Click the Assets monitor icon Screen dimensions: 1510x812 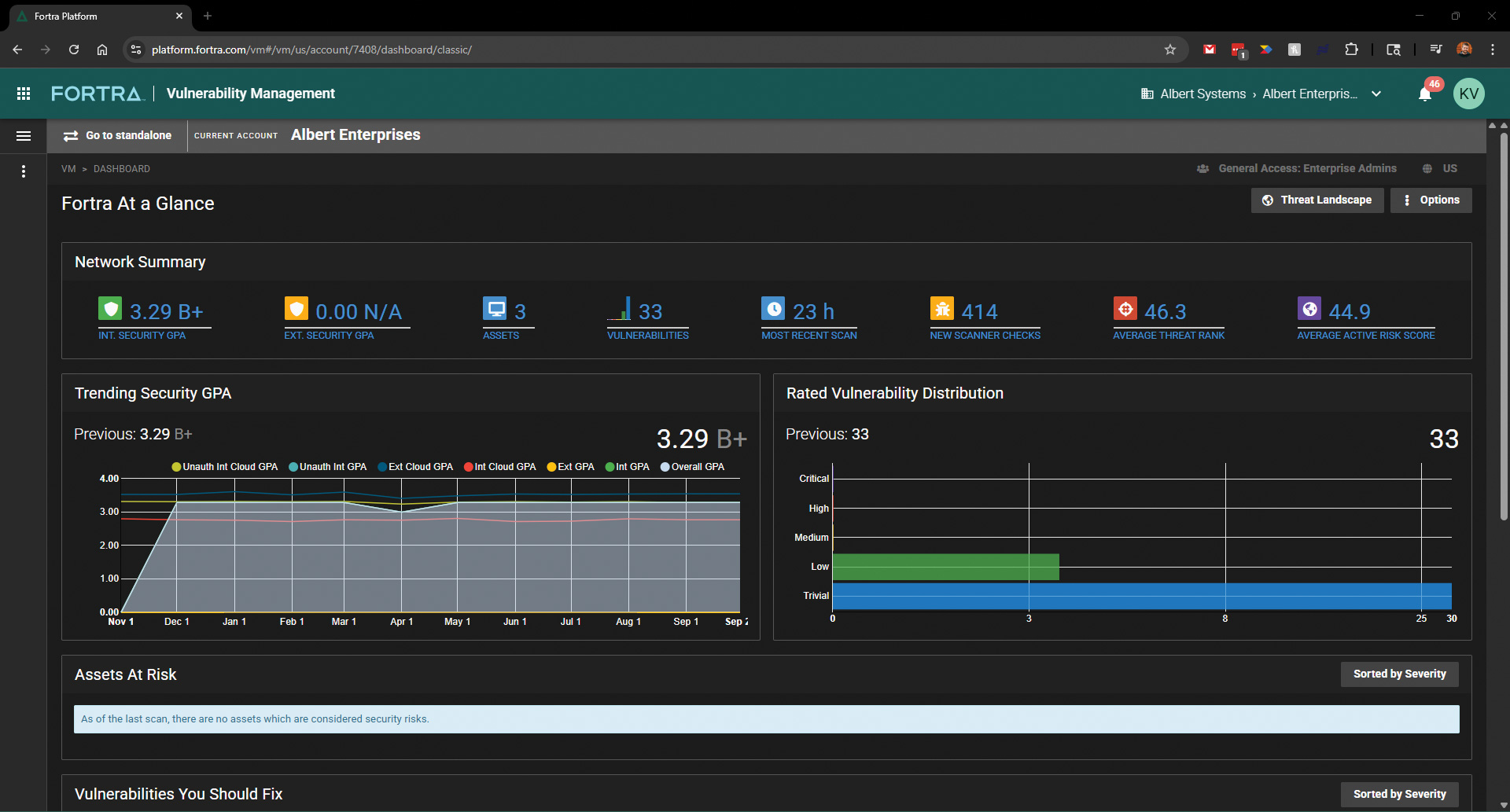(495, 308)
